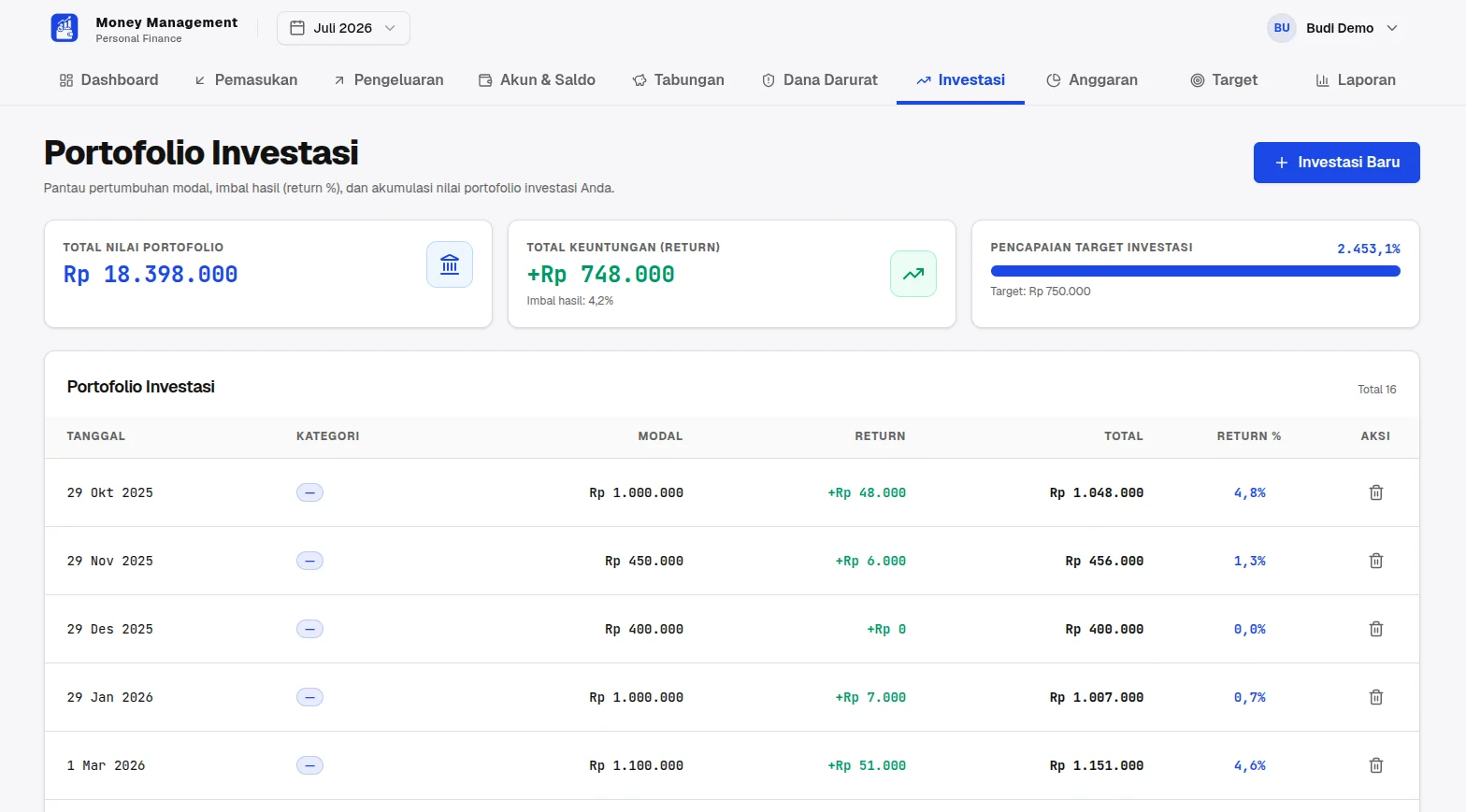Viewport: 1466px width, 812px height.
Task: Click the Money Management app logo
Action: click(65, 28)
